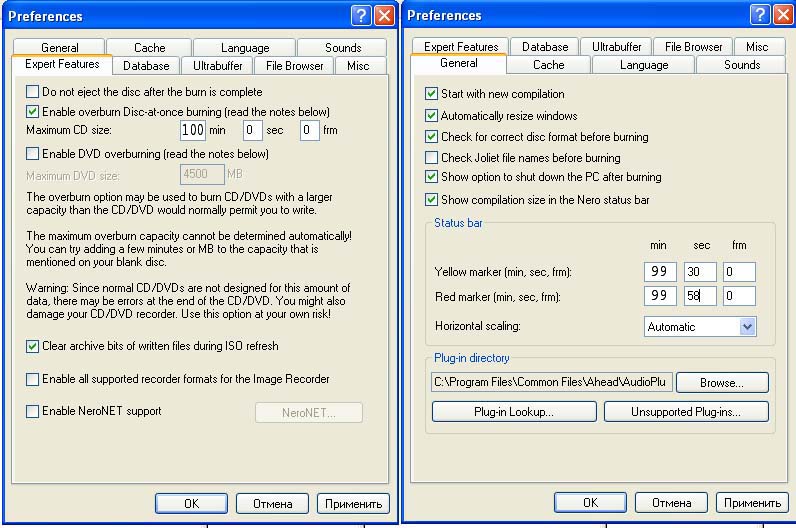
Task: Click the plug-in directory path field
Action: pos(552,382)
